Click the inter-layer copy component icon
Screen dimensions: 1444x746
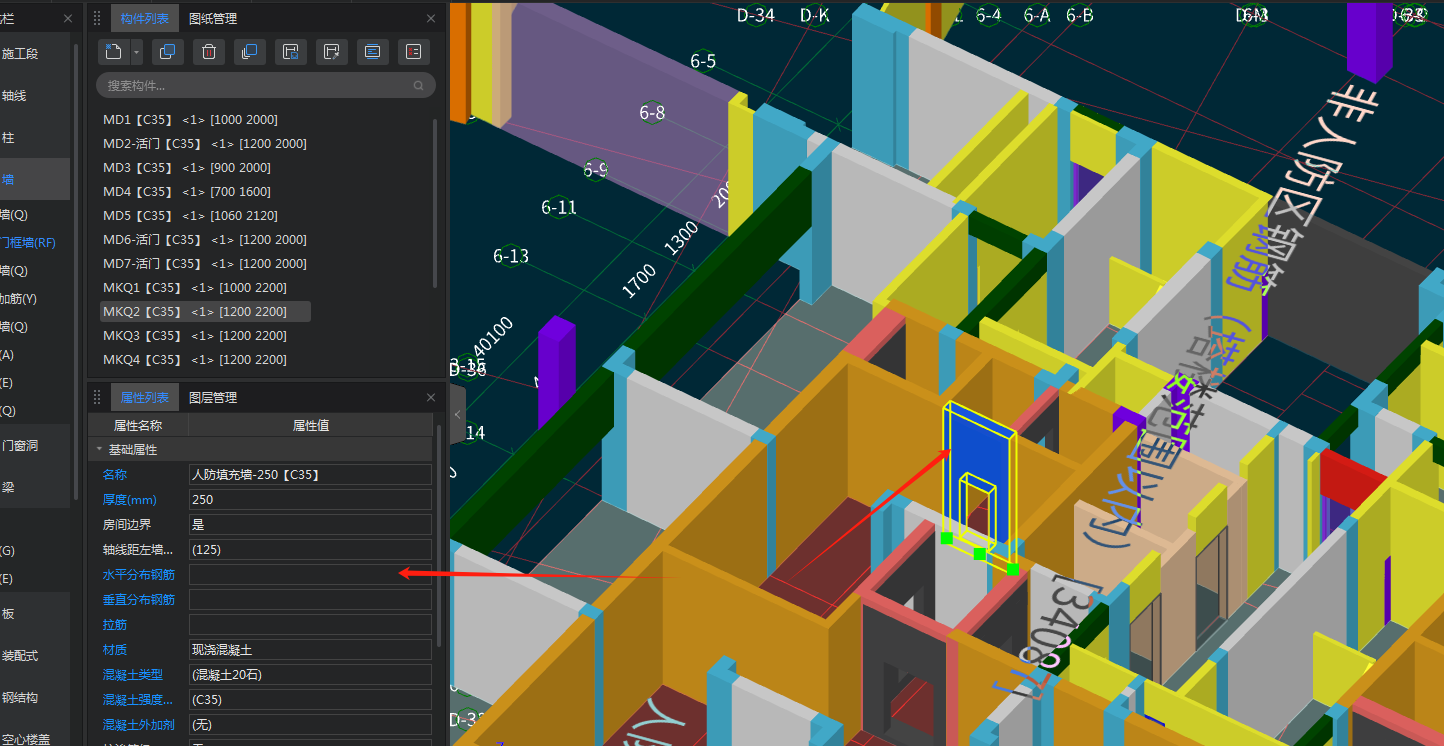(x=249, y=51)
